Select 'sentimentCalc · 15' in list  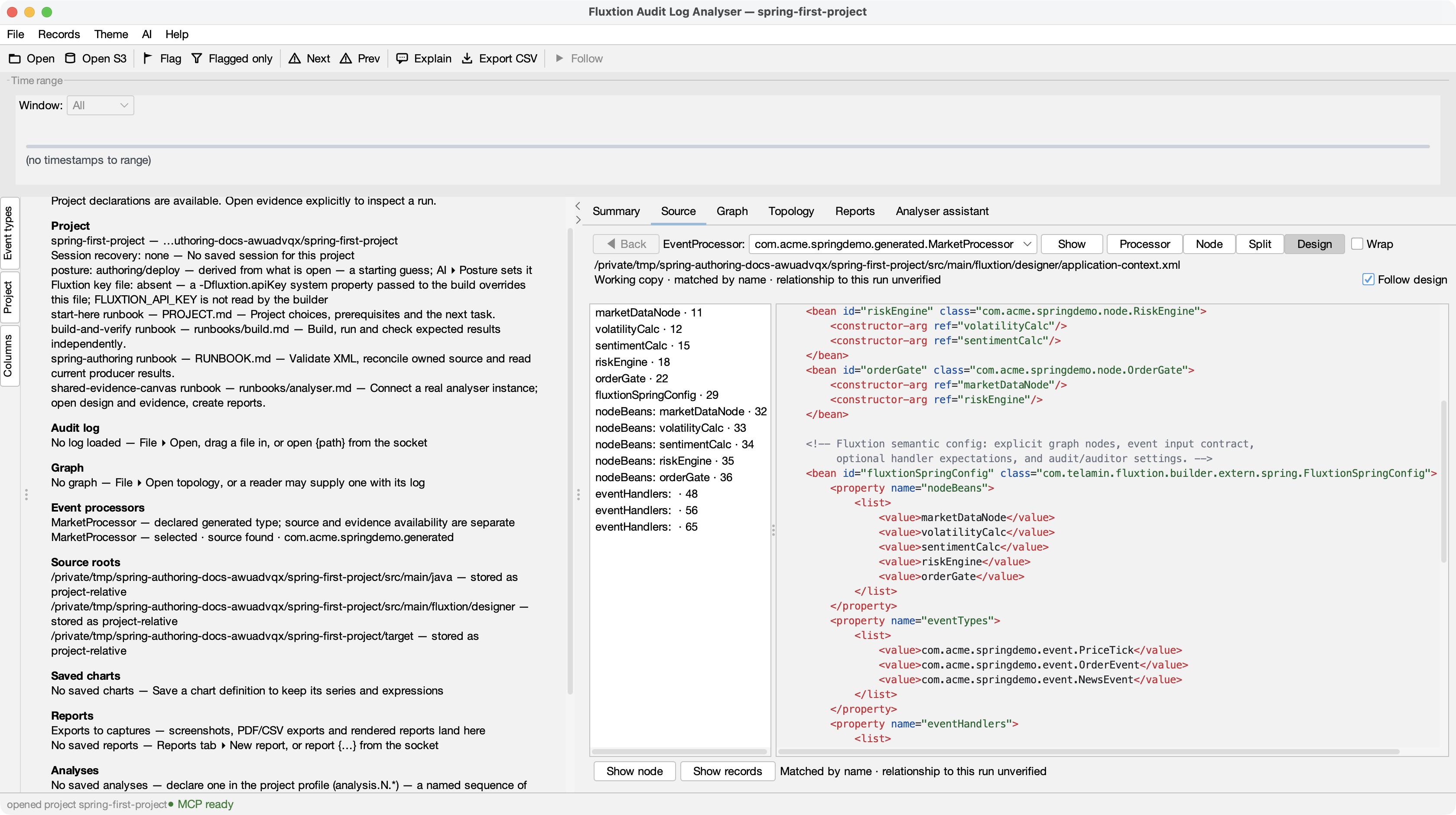tap(679, 345)
